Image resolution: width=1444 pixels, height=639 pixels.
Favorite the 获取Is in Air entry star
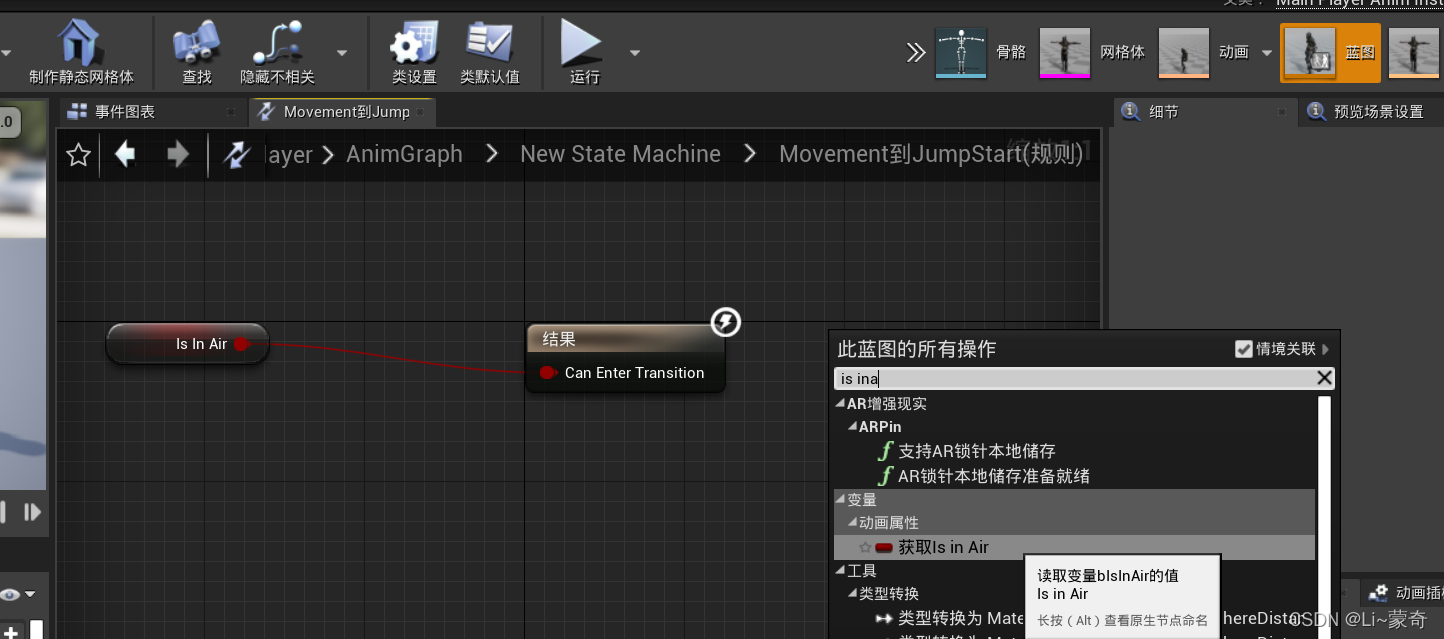point(865,547)
